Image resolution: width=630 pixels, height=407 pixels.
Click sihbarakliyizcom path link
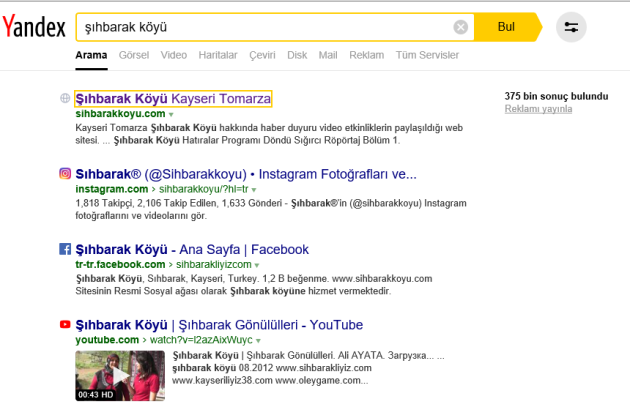point(214,264)
